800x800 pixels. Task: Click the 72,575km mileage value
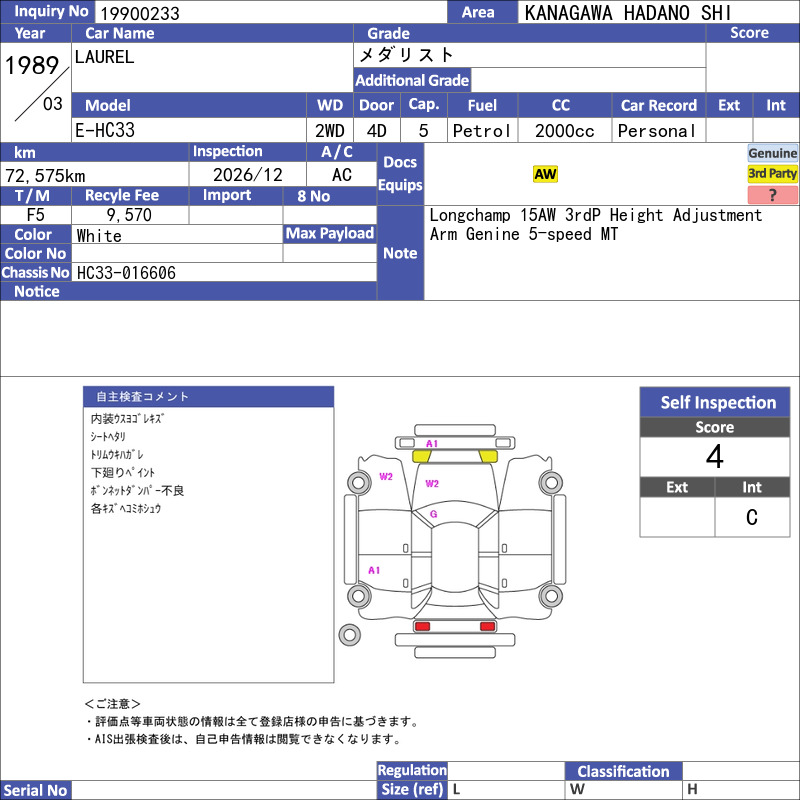point(45,176)
